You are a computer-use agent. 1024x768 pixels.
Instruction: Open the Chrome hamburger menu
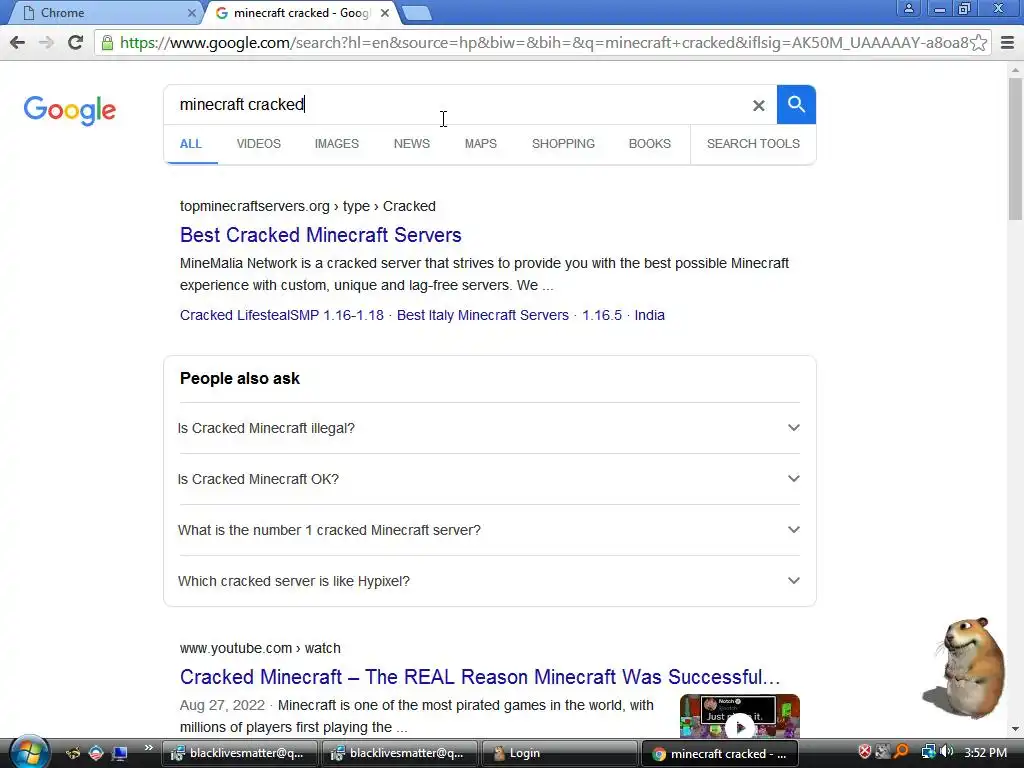point(1008,43)
